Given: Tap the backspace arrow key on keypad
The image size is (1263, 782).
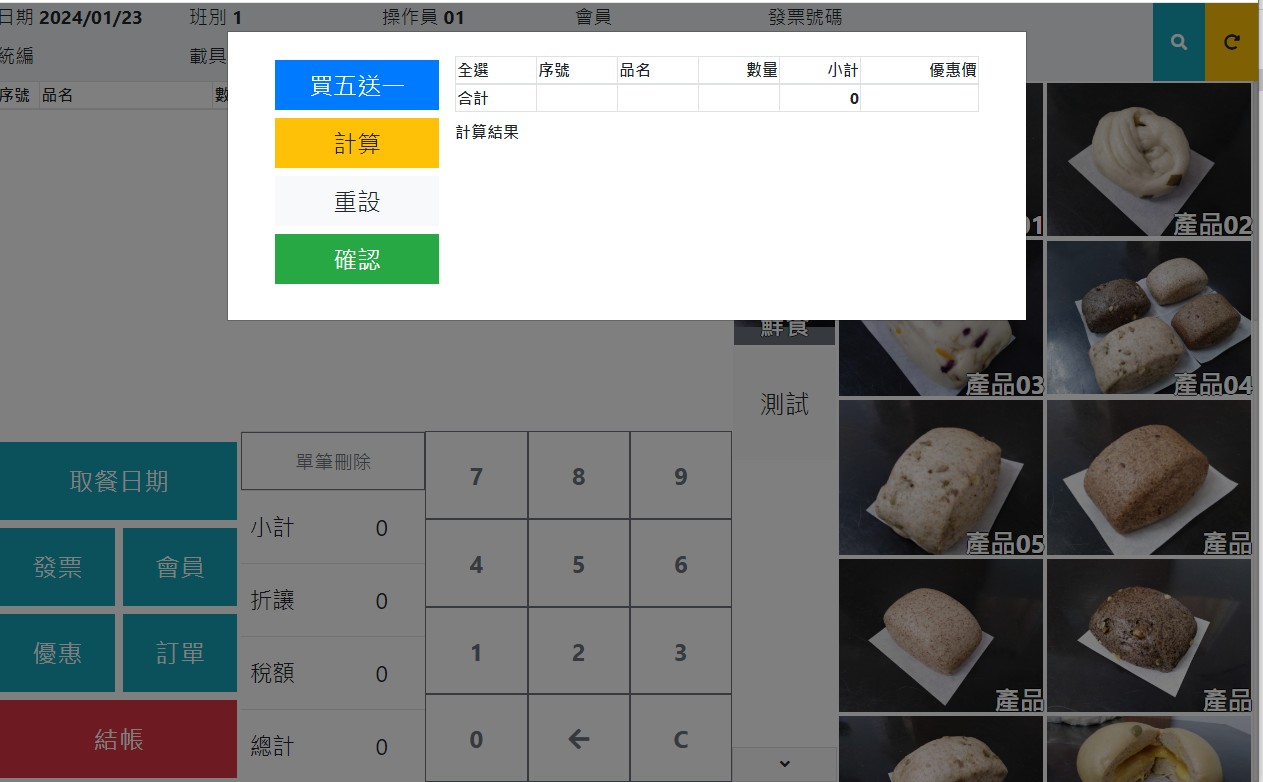Looking at the screenshot, I should click(578, 739).
